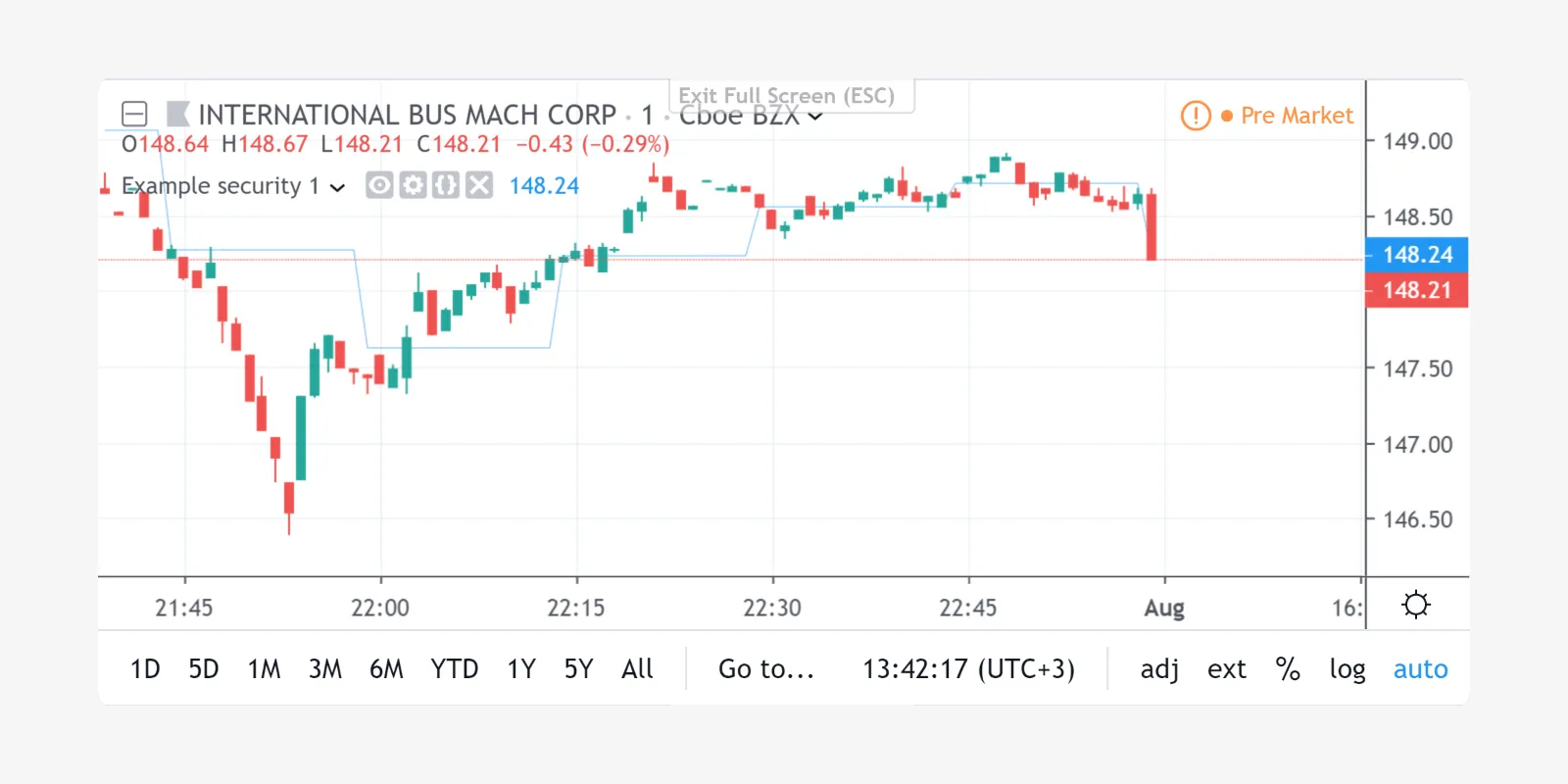
Task: Click the blue 148.24 price axis label
Action: [1416, 255]
